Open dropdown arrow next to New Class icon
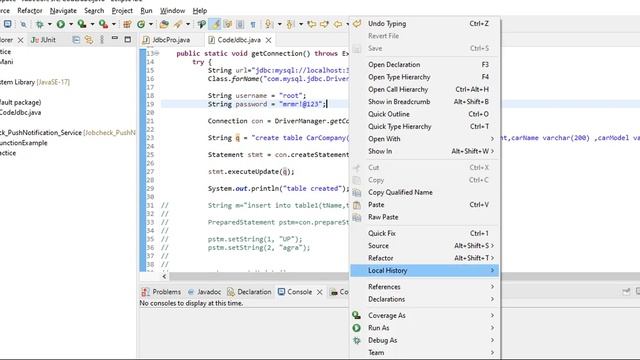 click(x=151, y=24)
